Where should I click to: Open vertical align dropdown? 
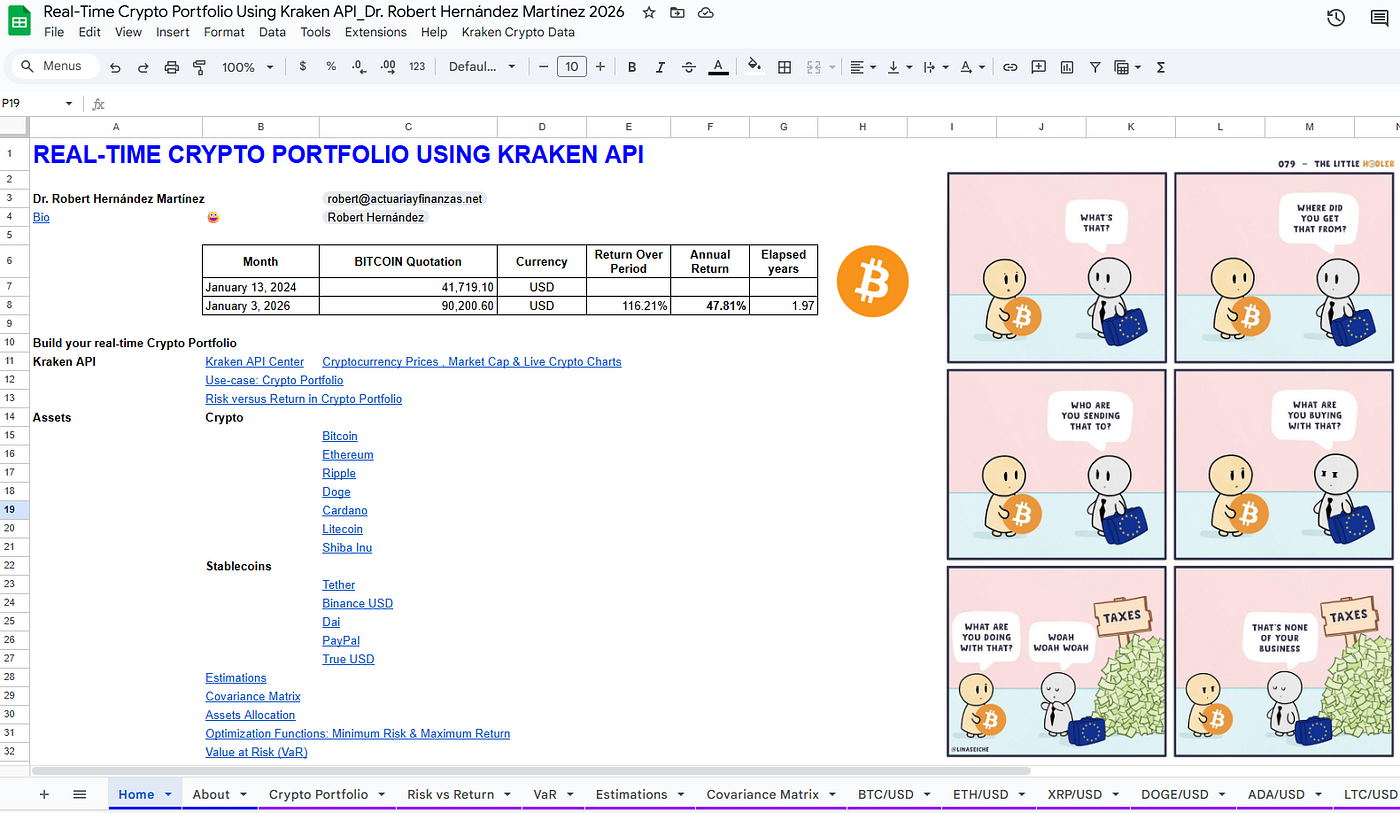tap(900, 67)
